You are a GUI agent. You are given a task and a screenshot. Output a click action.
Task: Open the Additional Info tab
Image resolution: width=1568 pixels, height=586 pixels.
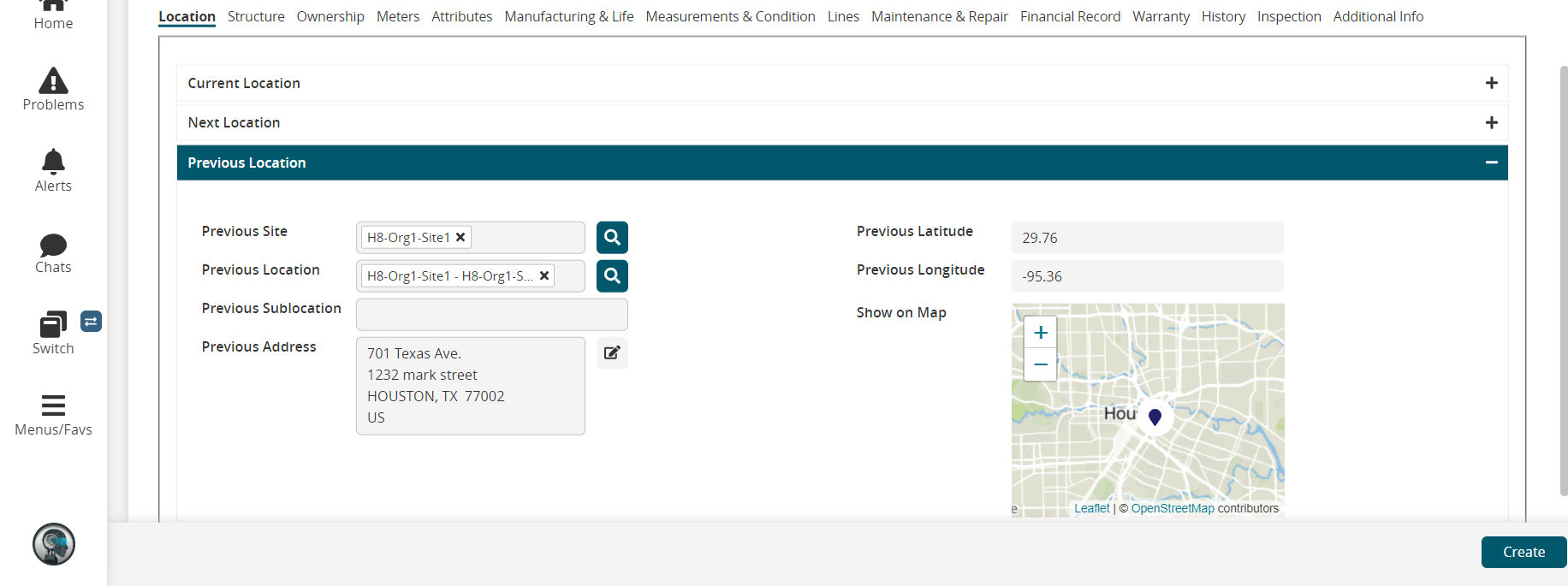[1378, 16]
